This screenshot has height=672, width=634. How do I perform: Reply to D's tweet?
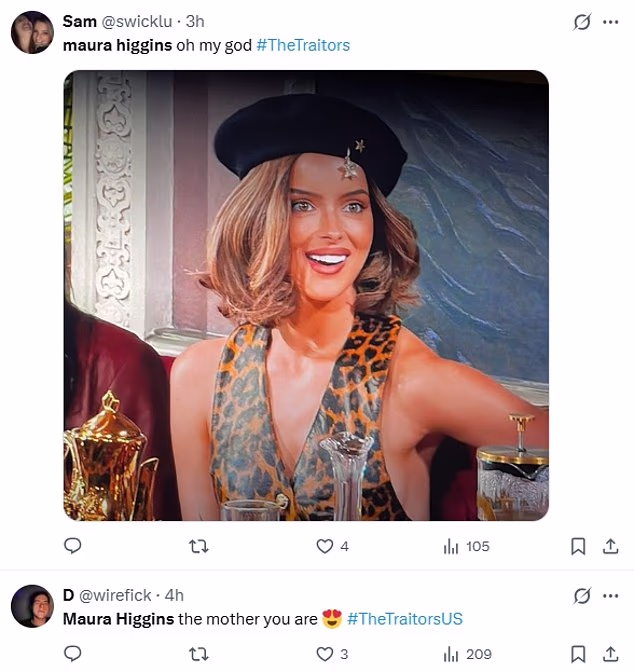72,654
